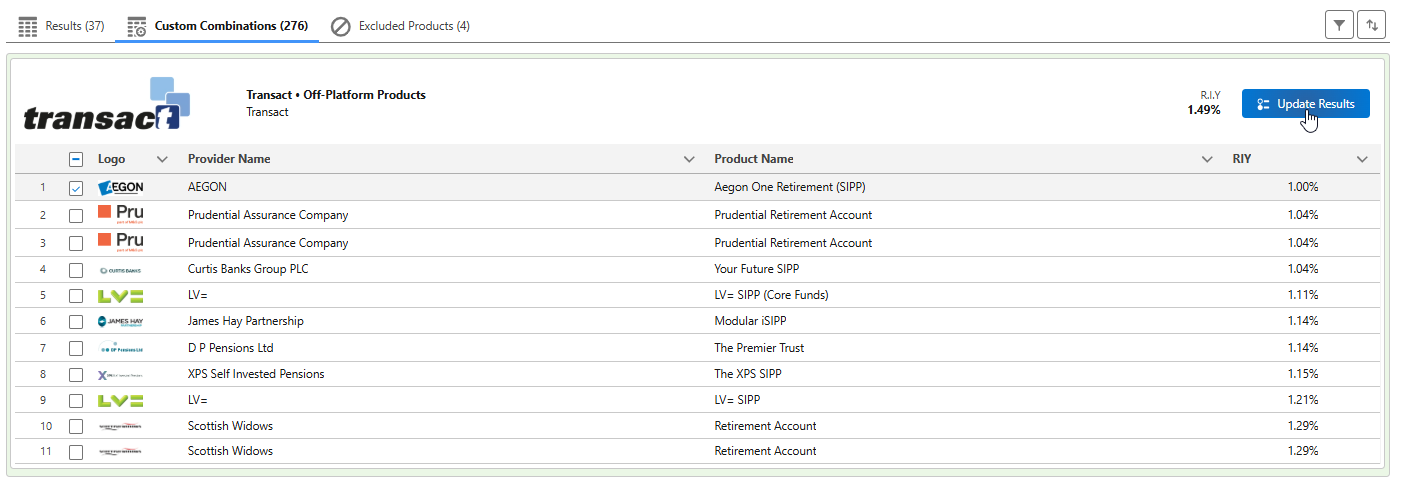Click the sort arrows icon
The height and width of the screenshot is (485, 1402).
click(1372, 25)
